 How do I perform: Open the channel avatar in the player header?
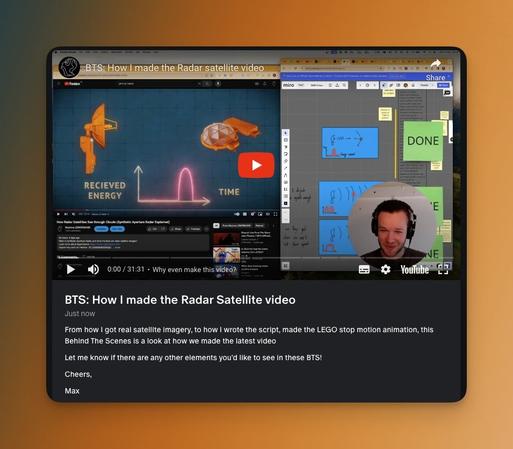69,67
